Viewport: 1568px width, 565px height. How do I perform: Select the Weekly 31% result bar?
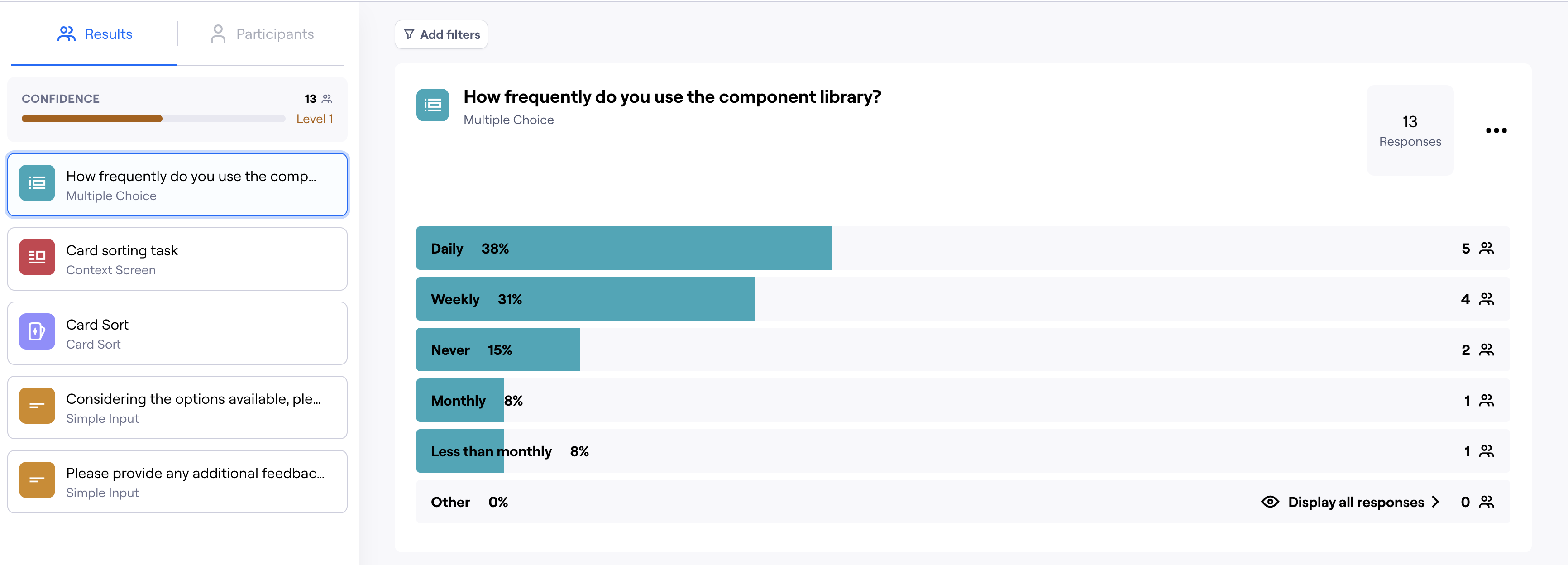coord(586,299)
